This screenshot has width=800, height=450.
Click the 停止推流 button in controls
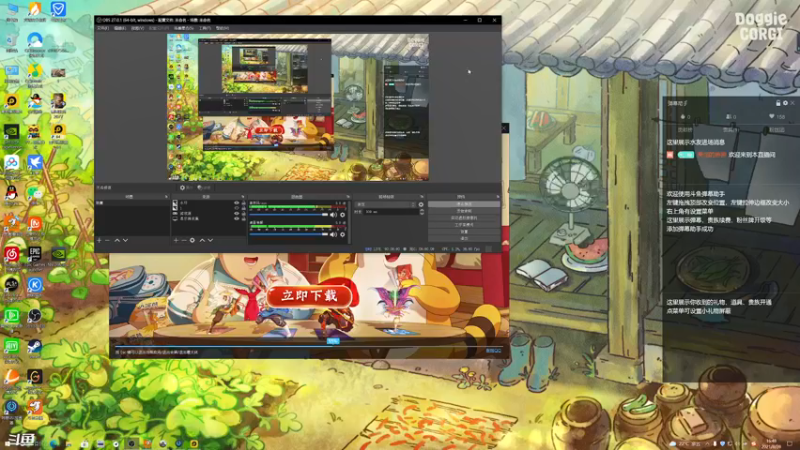click(x=464, y=204)
